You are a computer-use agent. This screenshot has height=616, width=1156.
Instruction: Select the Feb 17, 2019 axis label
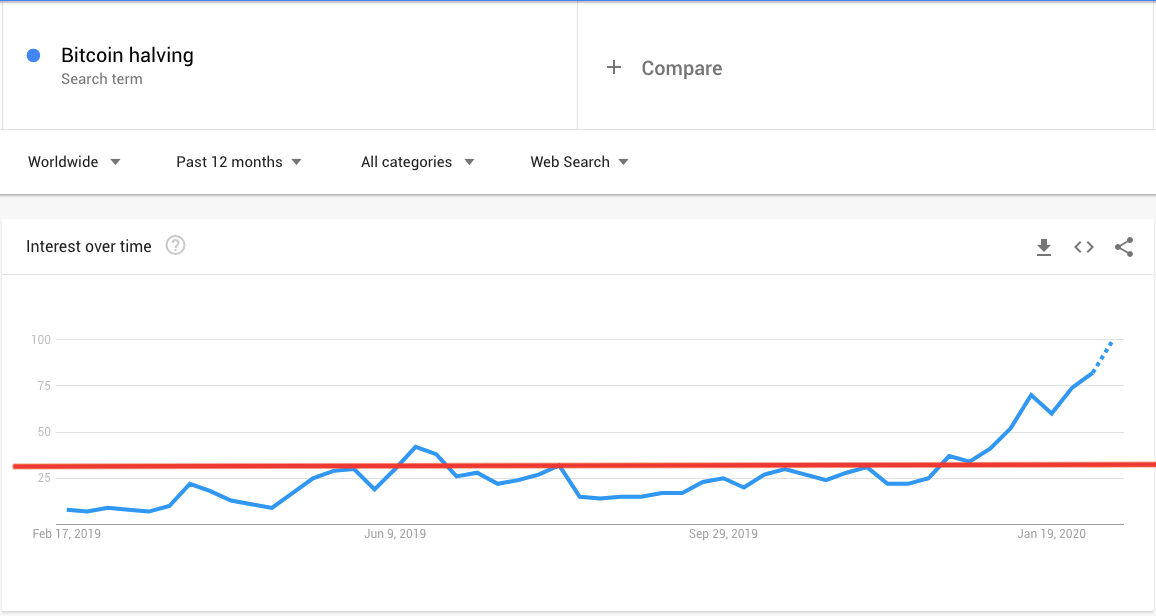point(66,533)
